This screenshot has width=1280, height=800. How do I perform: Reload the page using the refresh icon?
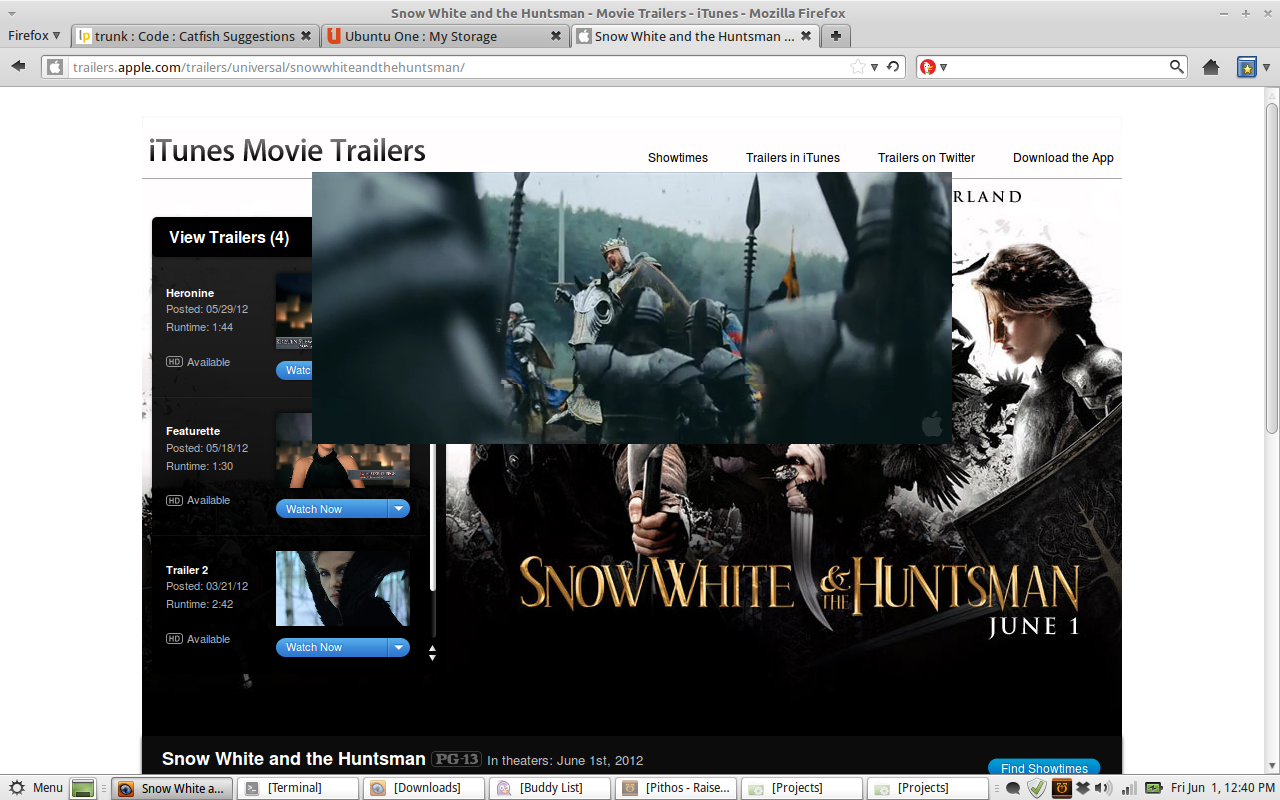[x=893, y=67]
